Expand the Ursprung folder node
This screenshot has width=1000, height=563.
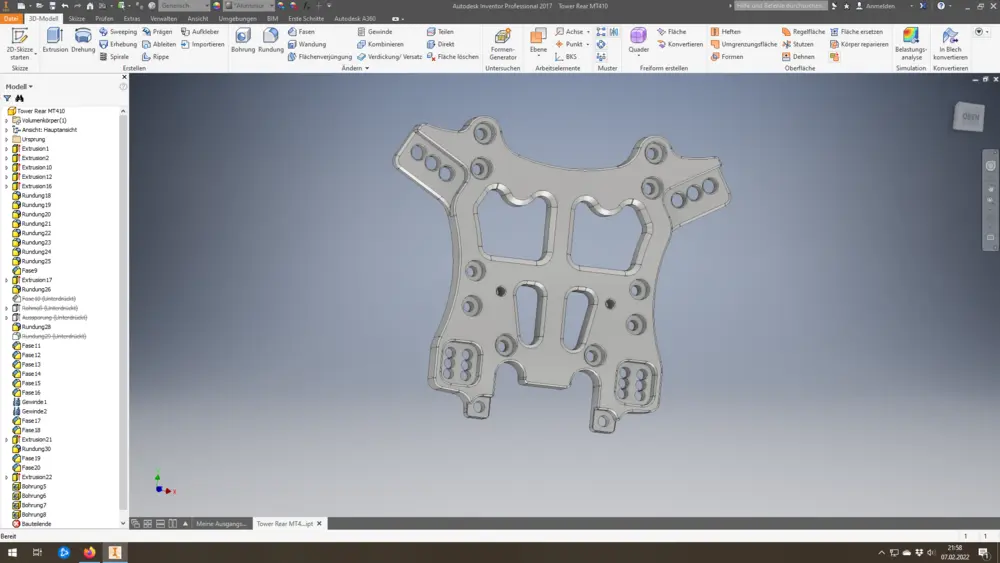(6, 139)
